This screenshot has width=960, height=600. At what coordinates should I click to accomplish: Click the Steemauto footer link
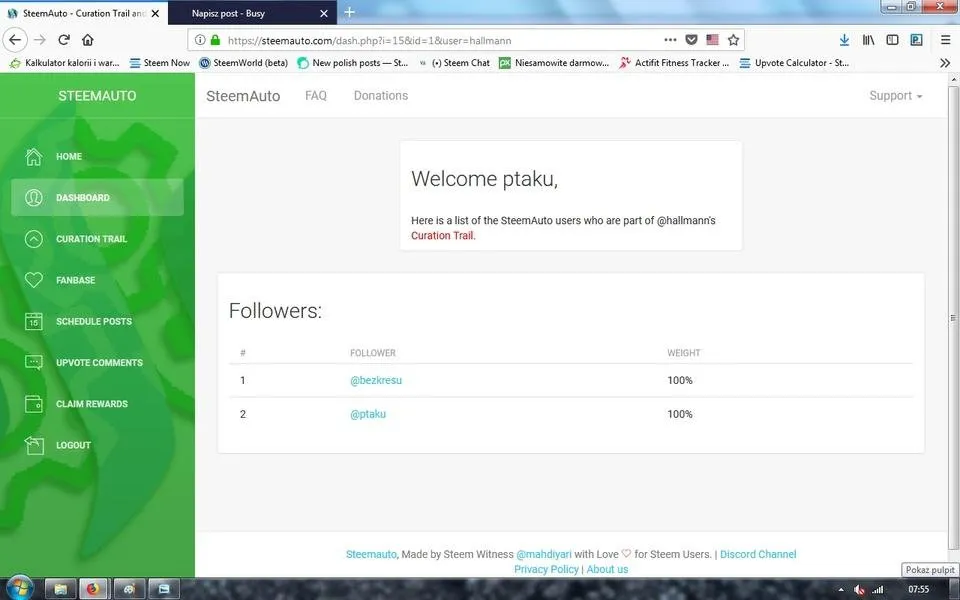tap(371, 554)
